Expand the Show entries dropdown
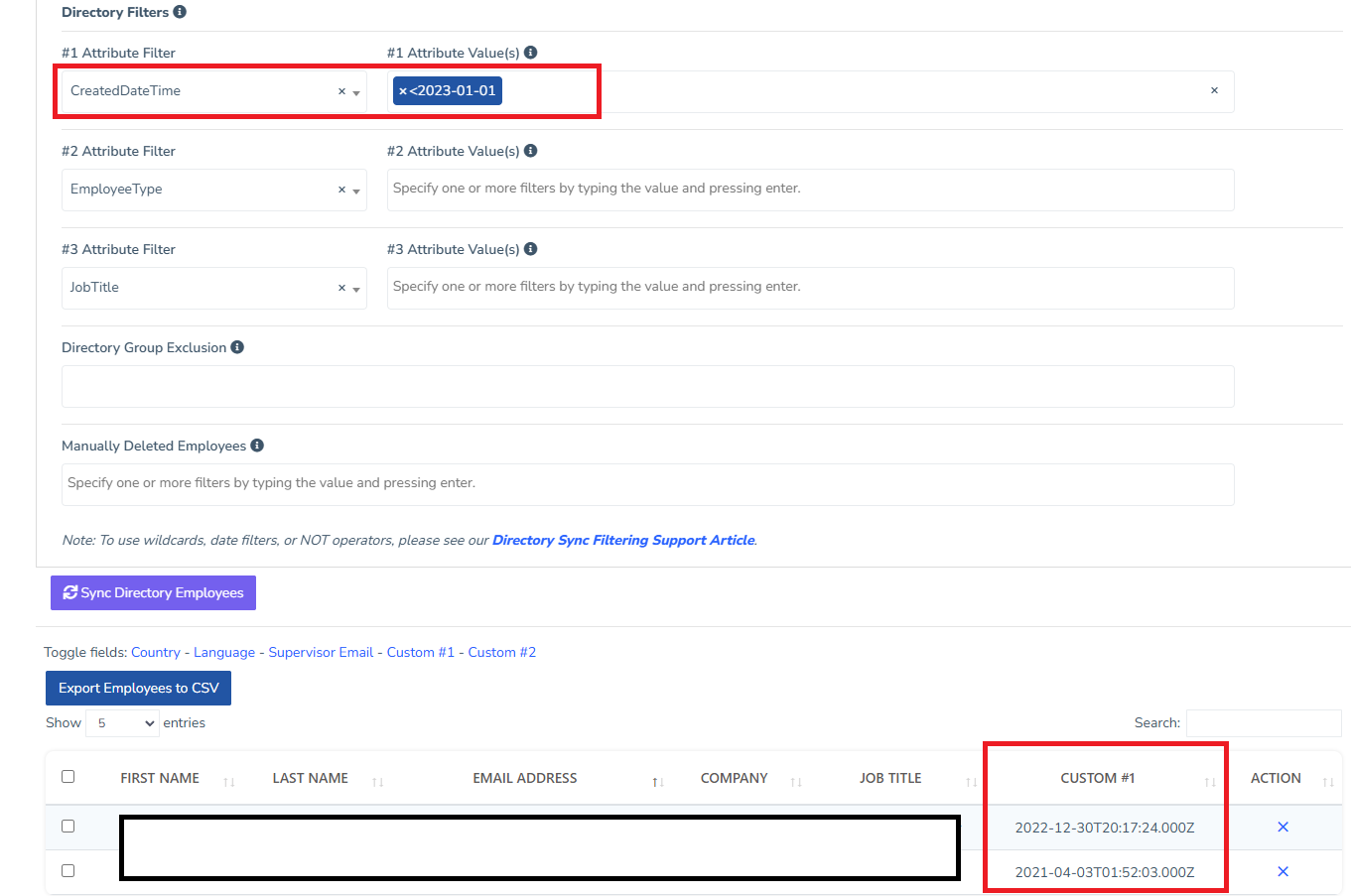 (122, 723)
